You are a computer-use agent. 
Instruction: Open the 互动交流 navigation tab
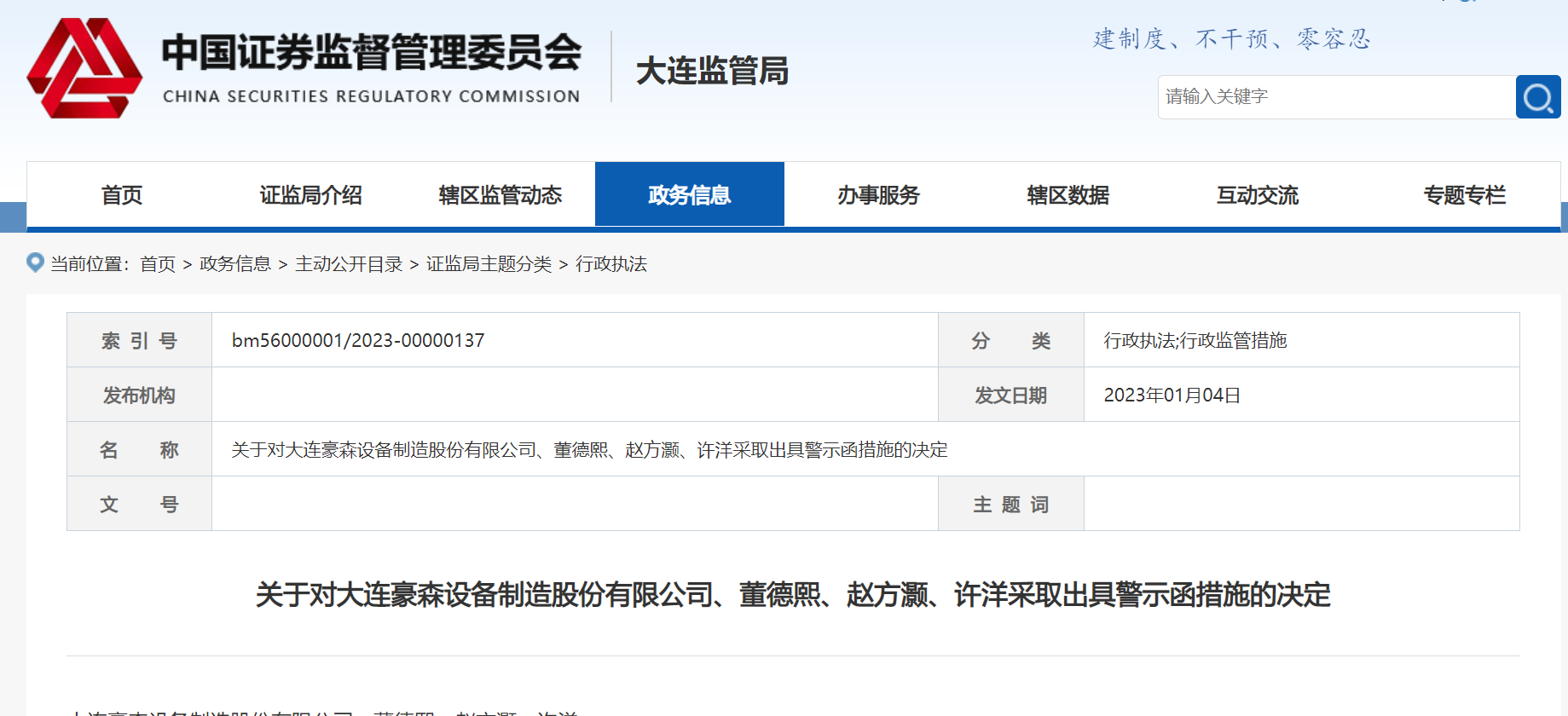tap(1257, 195)
